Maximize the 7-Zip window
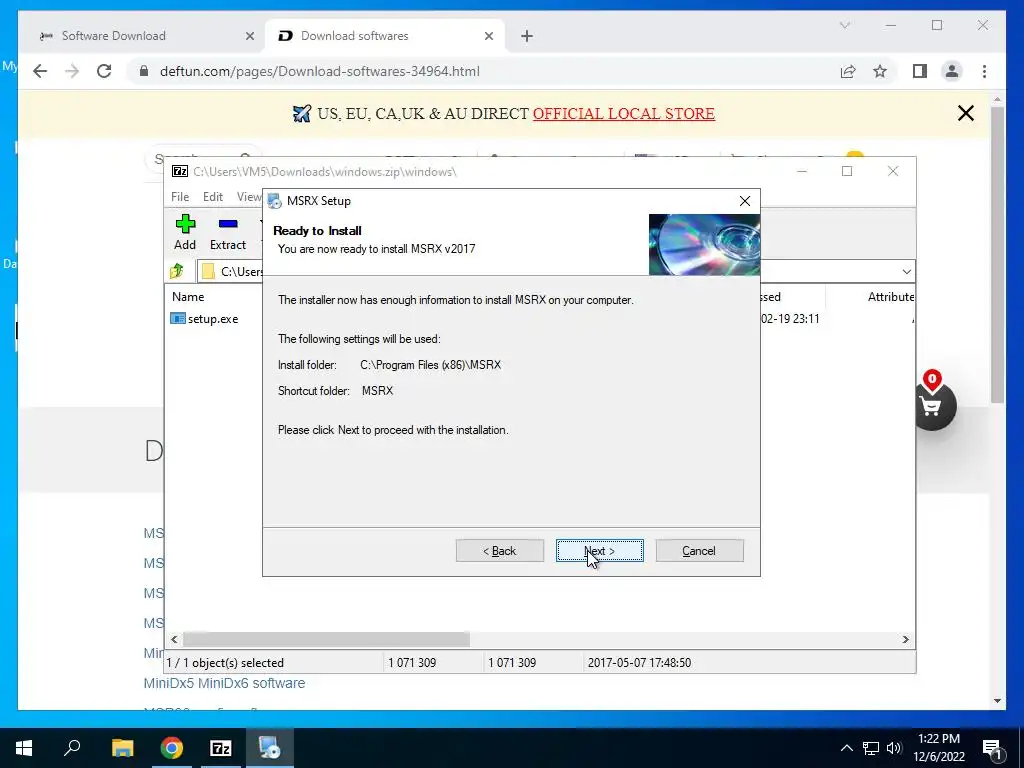The image size is (1024, 768). (x=847, y=171)
